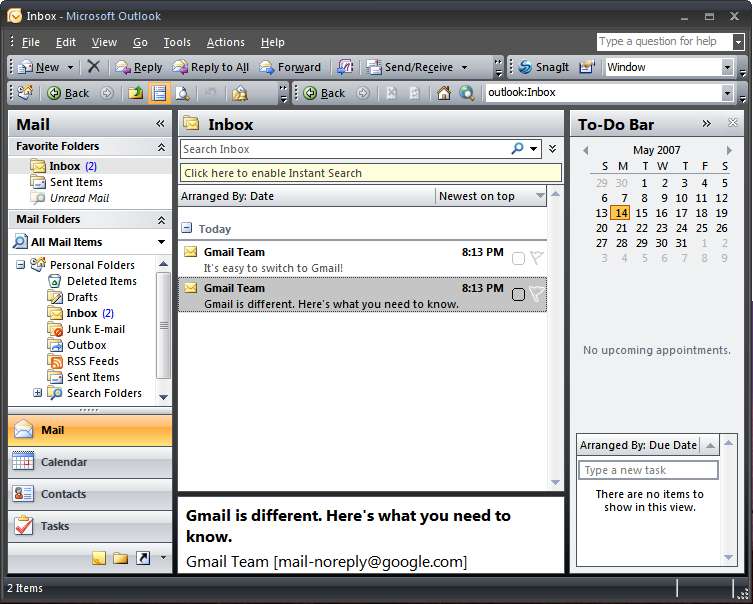Expand the Query Builder double chevron
753x604 pixels.
point(553,149)
